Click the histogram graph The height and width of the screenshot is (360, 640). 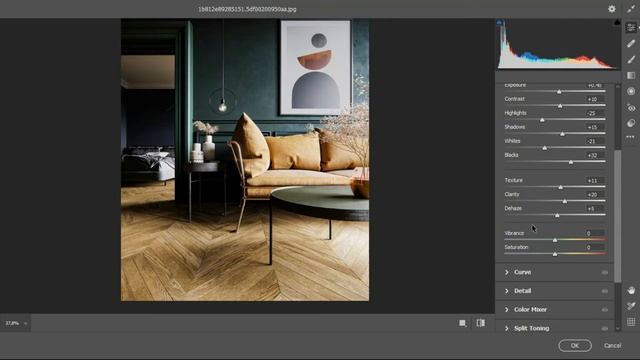click(x=557, y=44)
